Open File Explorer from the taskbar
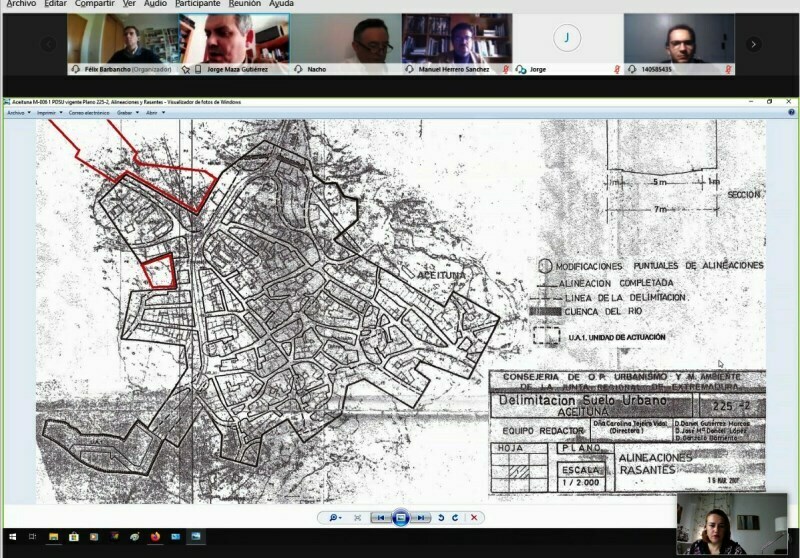This screenshot has width=800, height=558. tap(53, 537)
